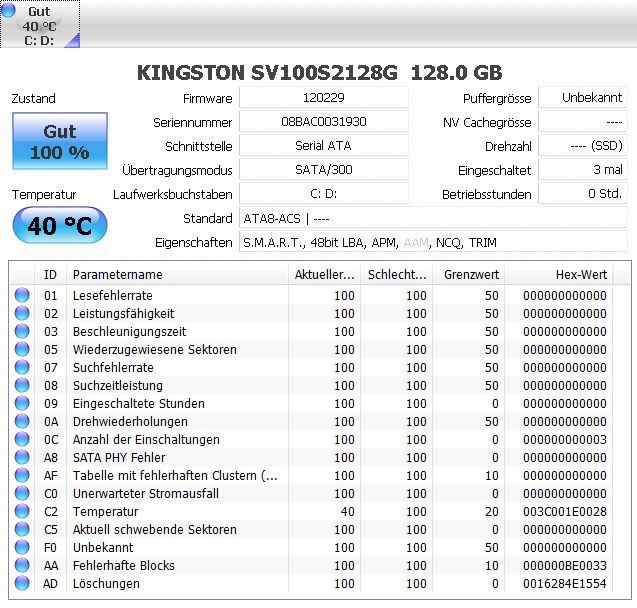
Task: Click the Schnittstelle field Serial ATA
Action: tap(324, 145)
